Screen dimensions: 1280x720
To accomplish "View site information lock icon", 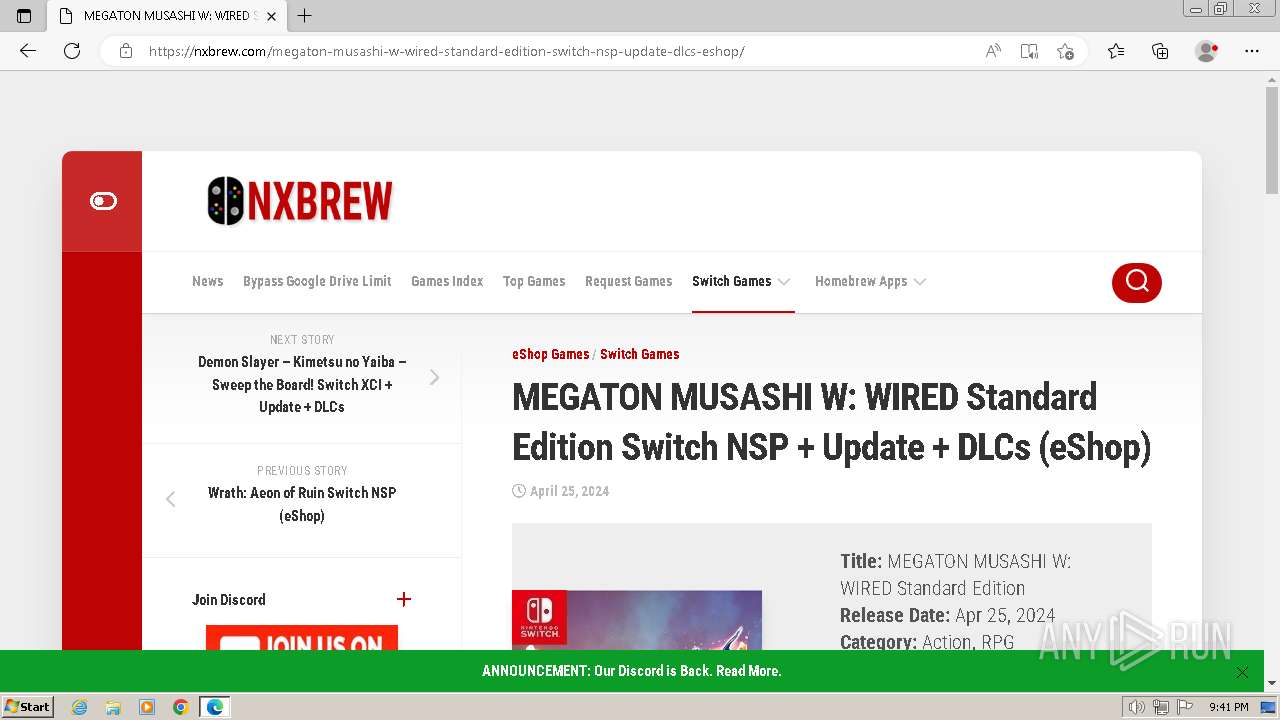I will [126, 51].
